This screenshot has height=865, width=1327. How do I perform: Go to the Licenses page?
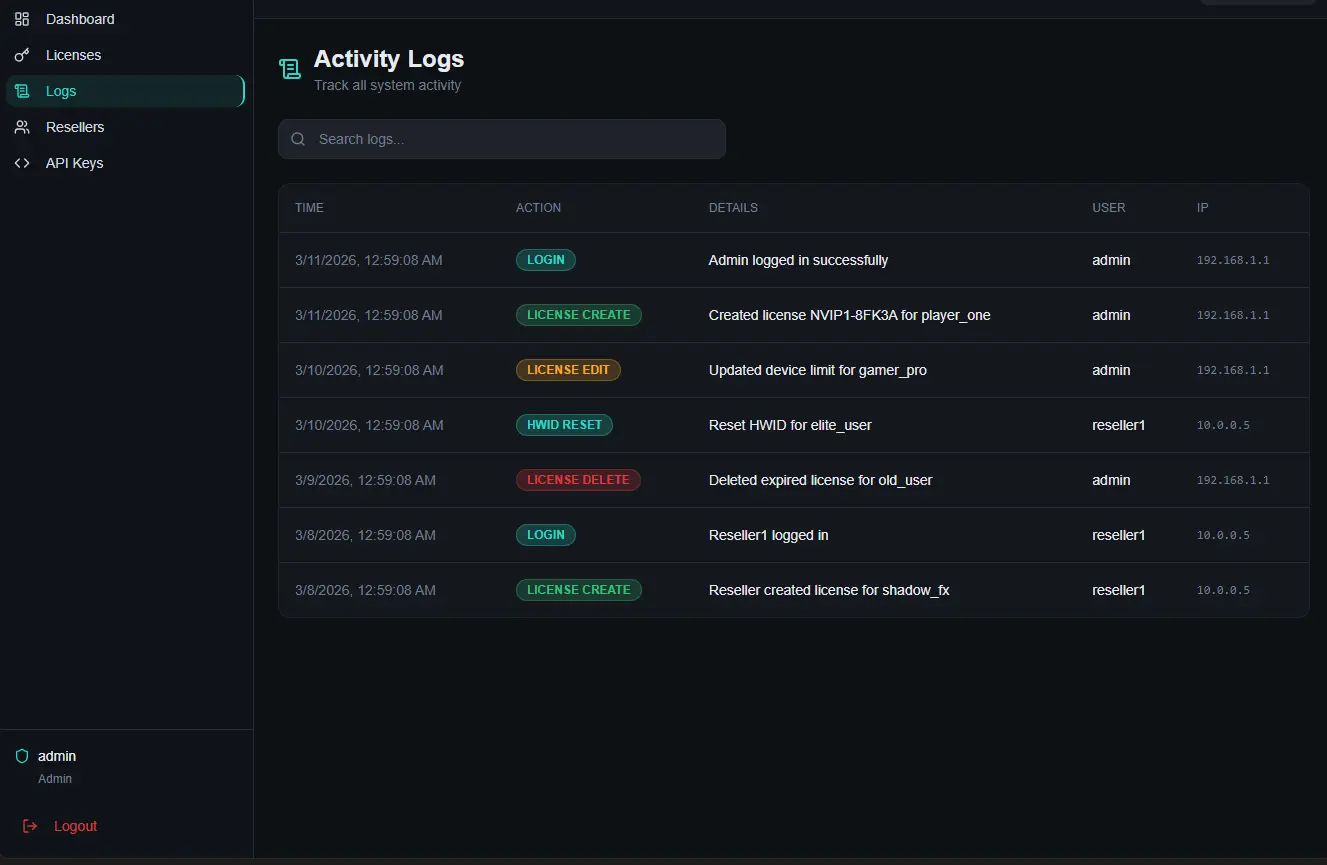(125, 55)
